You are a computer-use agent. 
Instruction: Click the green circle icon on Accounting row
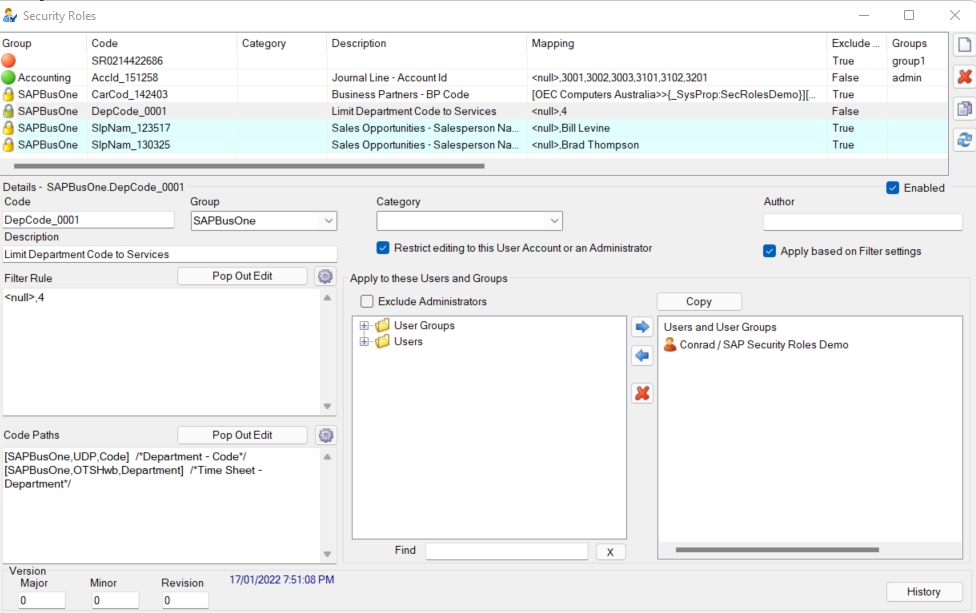(8, 77)
